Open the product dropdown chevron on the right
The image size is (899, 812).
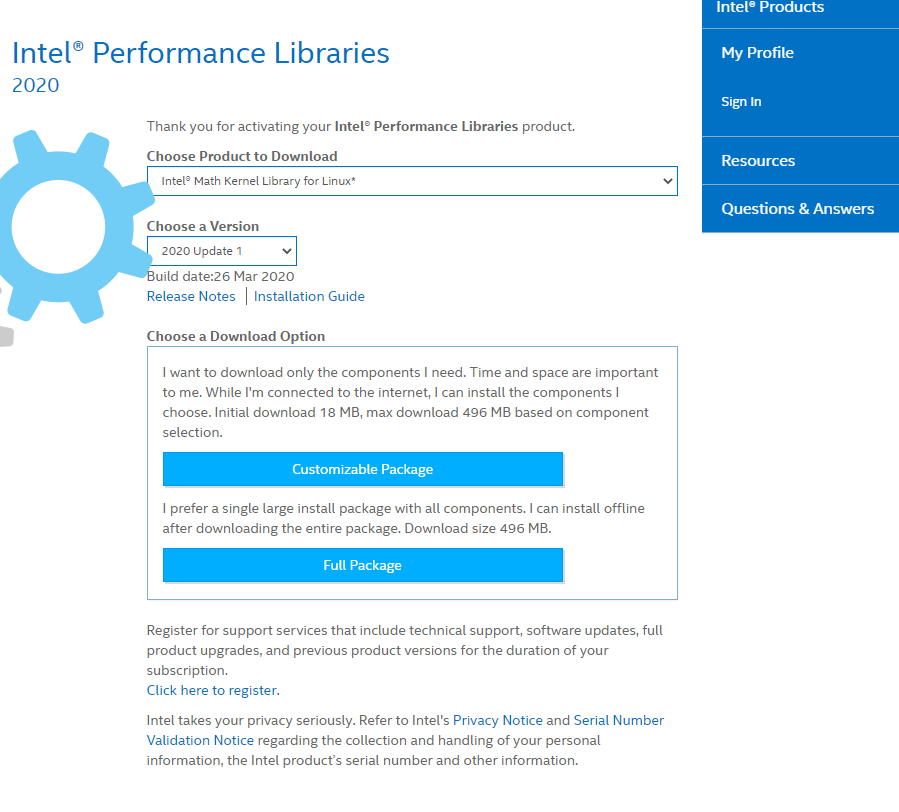coord(667,181)
